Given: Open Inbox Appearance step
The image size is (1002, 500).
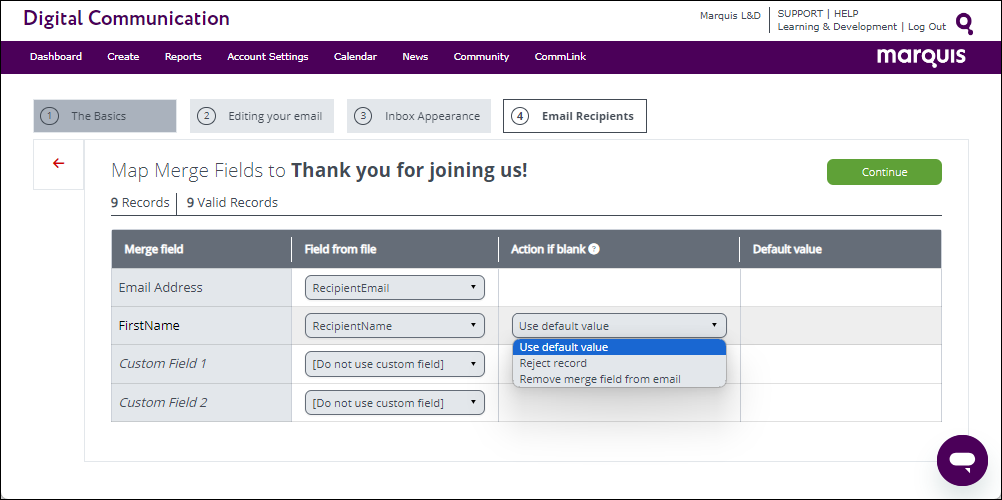Looking at the screenshot, I should tap(418, 116).
